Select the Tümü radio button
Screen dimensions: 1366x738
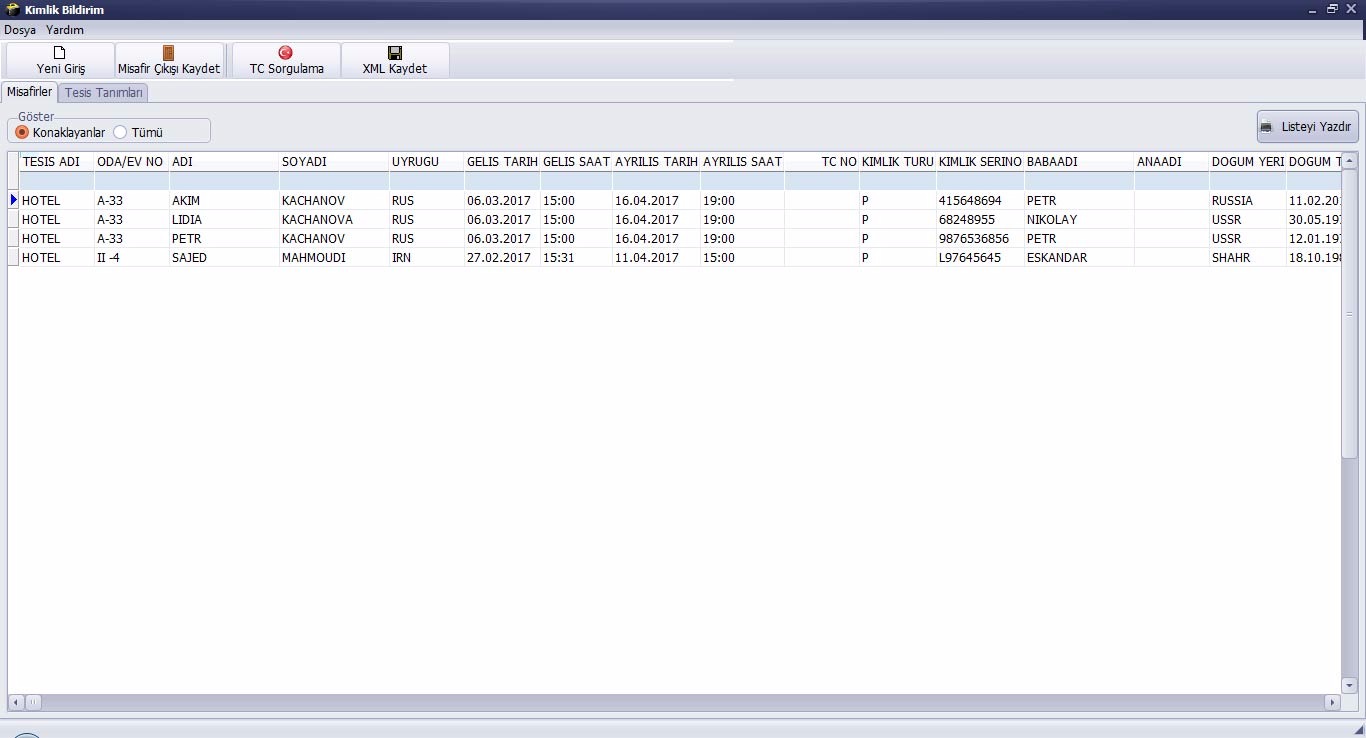121,132
